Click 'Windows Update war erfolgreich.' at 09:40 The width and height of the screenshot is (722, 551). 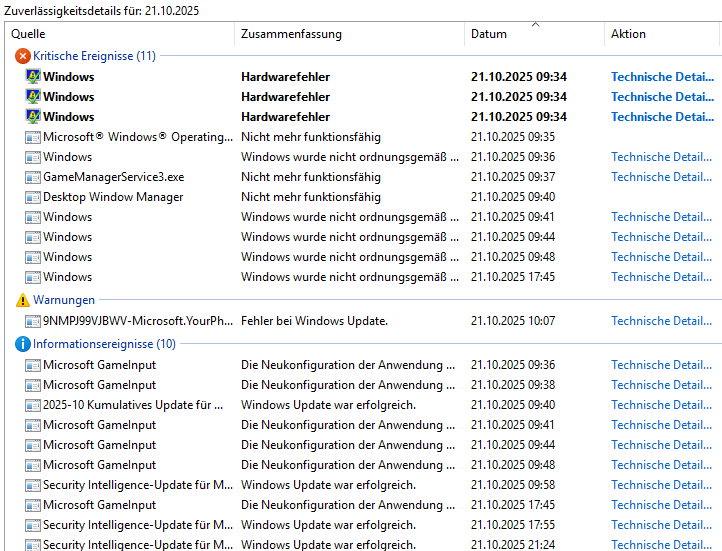[328, 405]
